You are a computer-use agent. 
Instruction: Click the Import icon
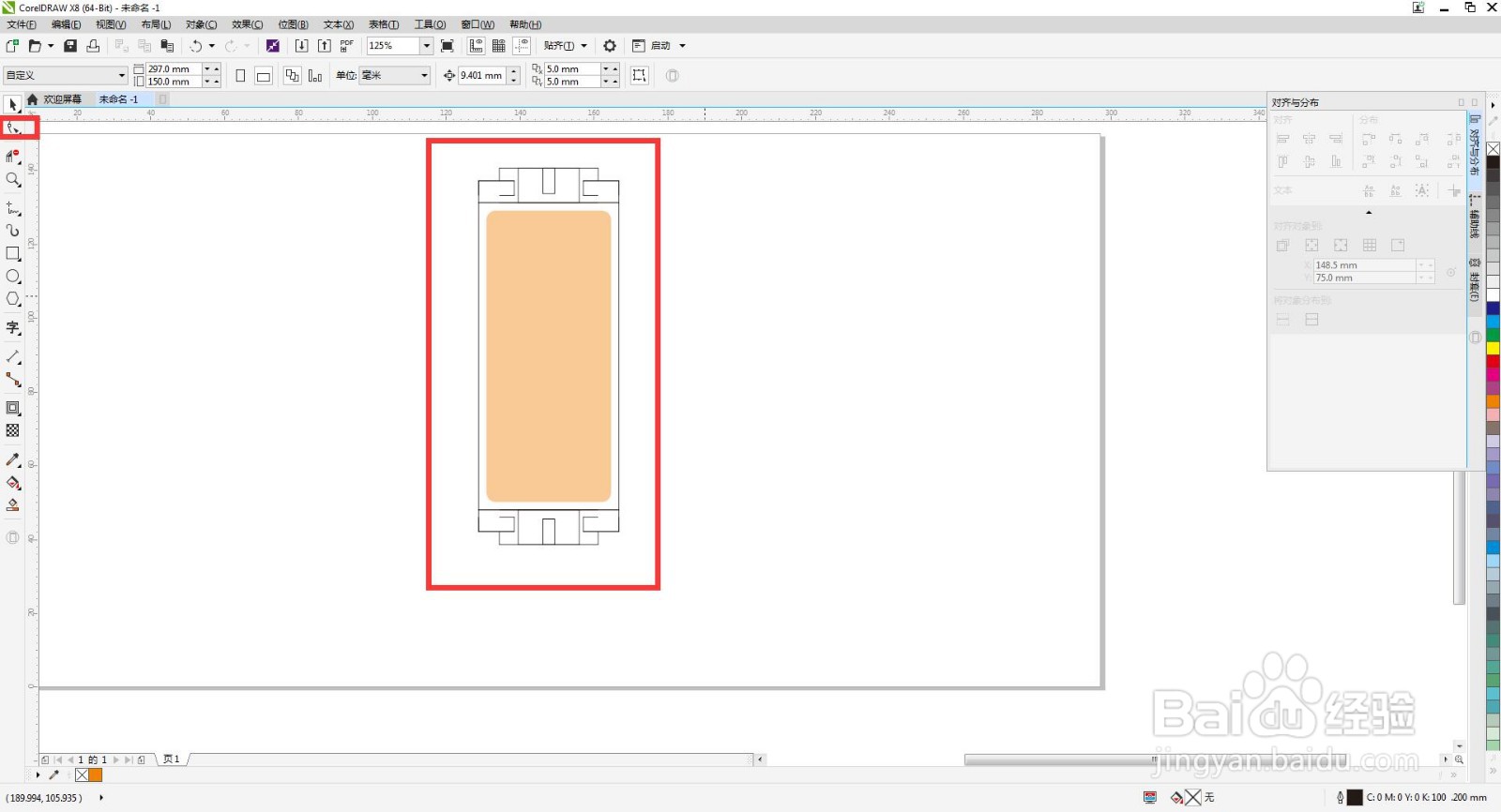click(x=301, y=46)
